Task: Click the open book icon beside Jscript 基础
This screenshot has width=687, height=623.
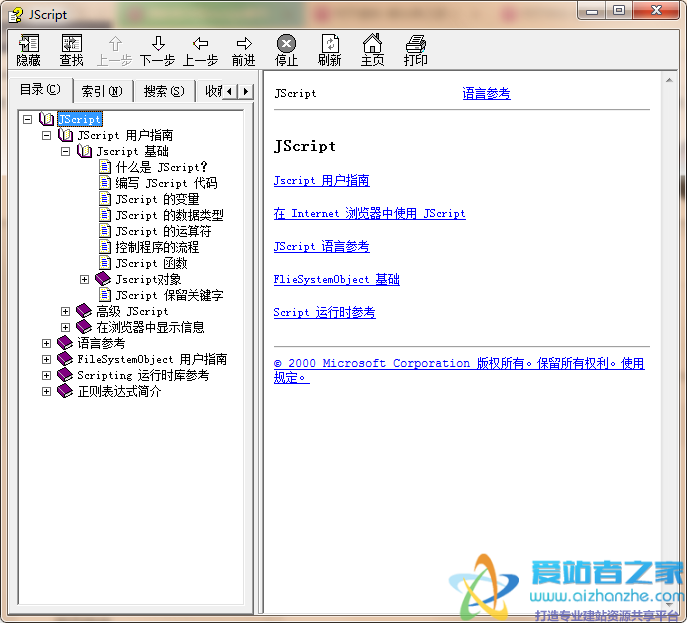Action: coord(84,151)
